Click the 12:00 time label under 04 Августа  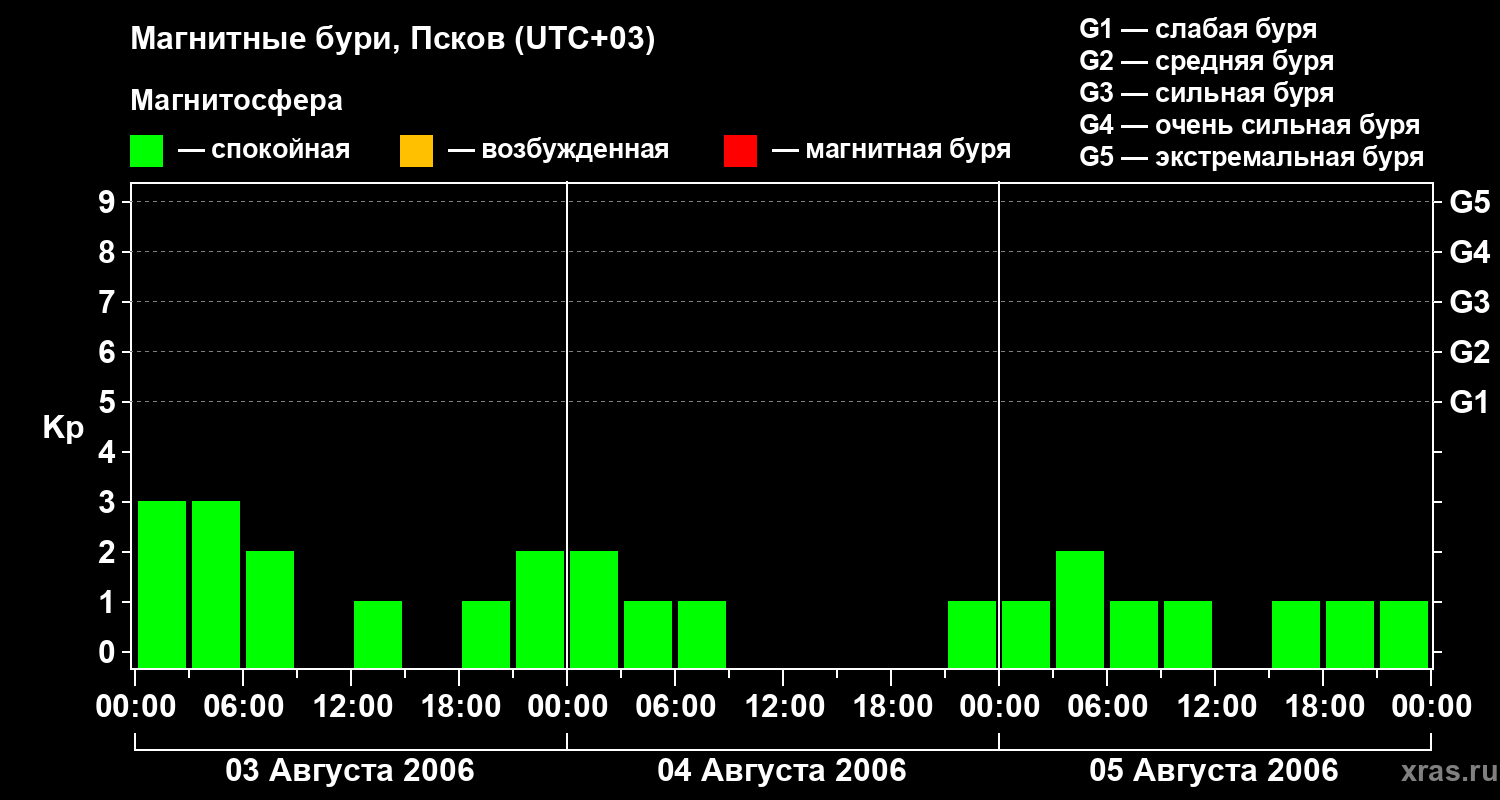(x=783, y=706)
